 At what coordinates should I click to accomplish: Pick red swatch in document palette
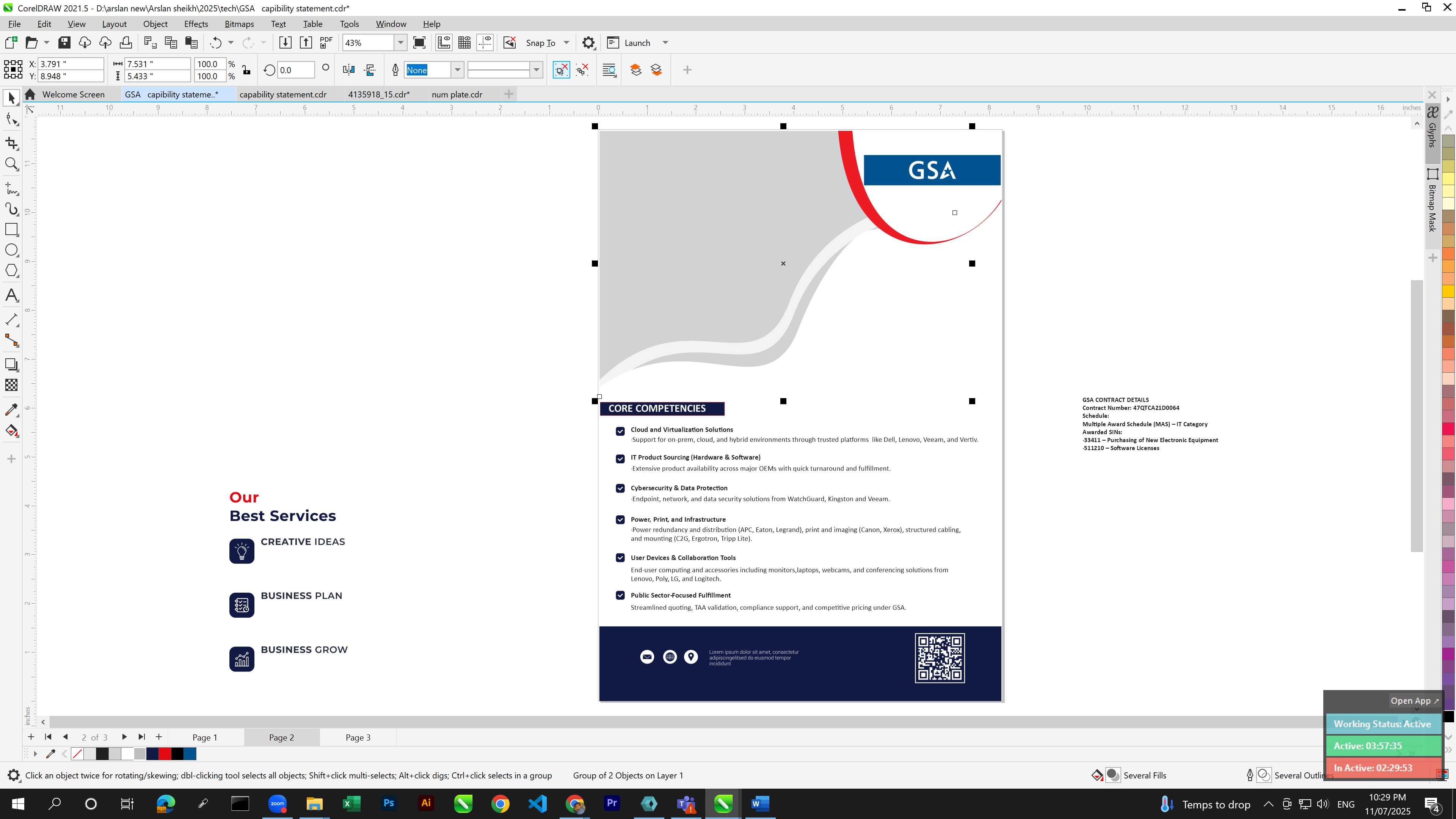tap(165, 754)
